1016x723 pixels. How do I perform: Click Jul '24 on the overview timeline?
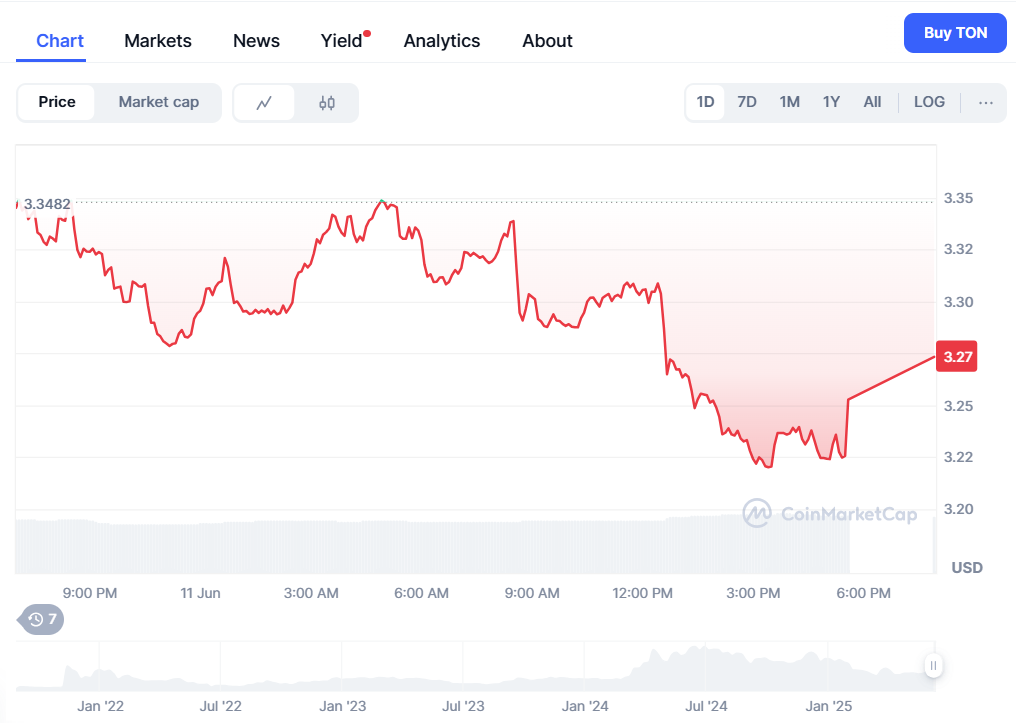coord(706,706)
